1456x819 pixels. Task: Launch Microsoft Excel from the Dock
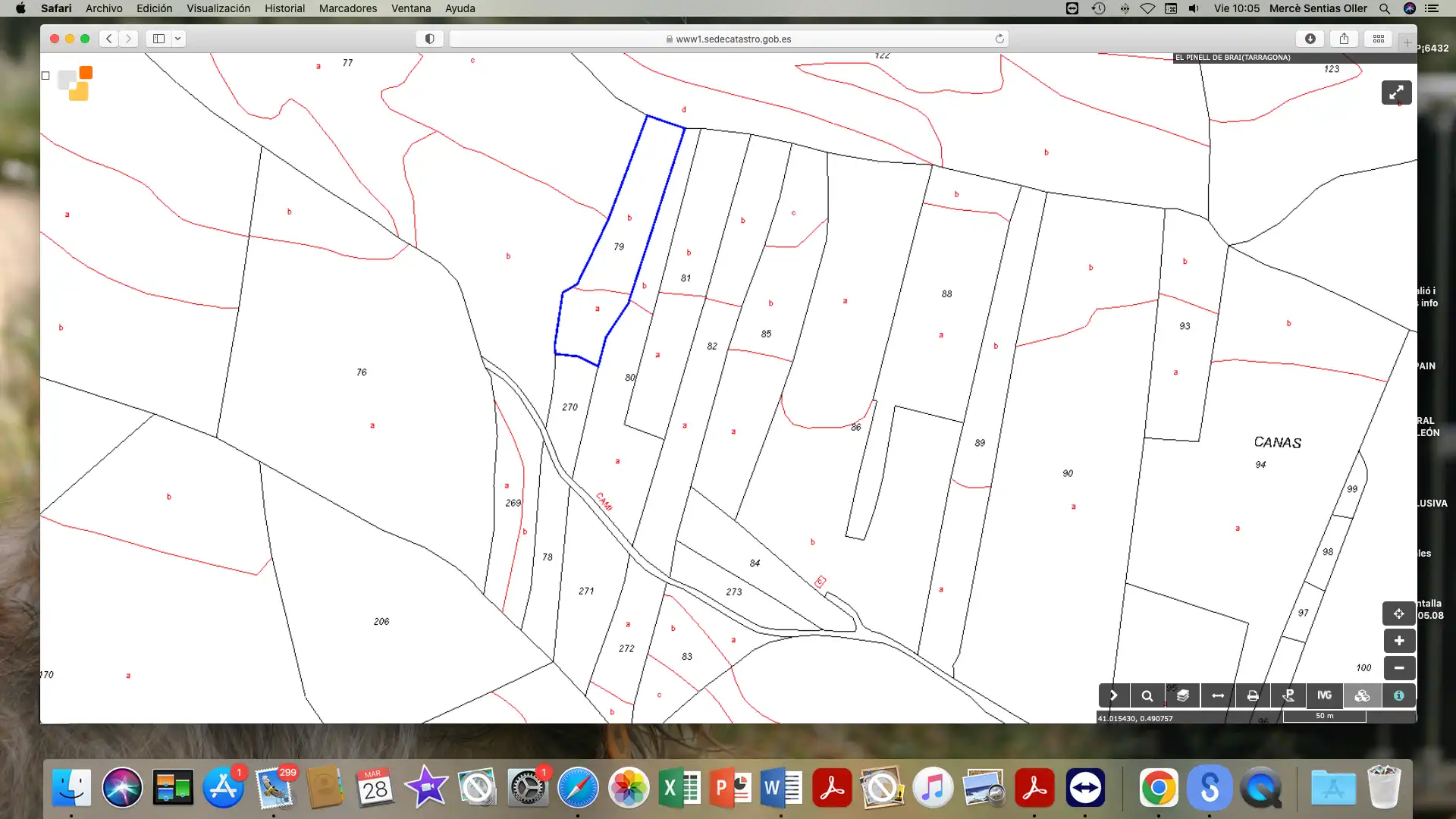point(679,788)
